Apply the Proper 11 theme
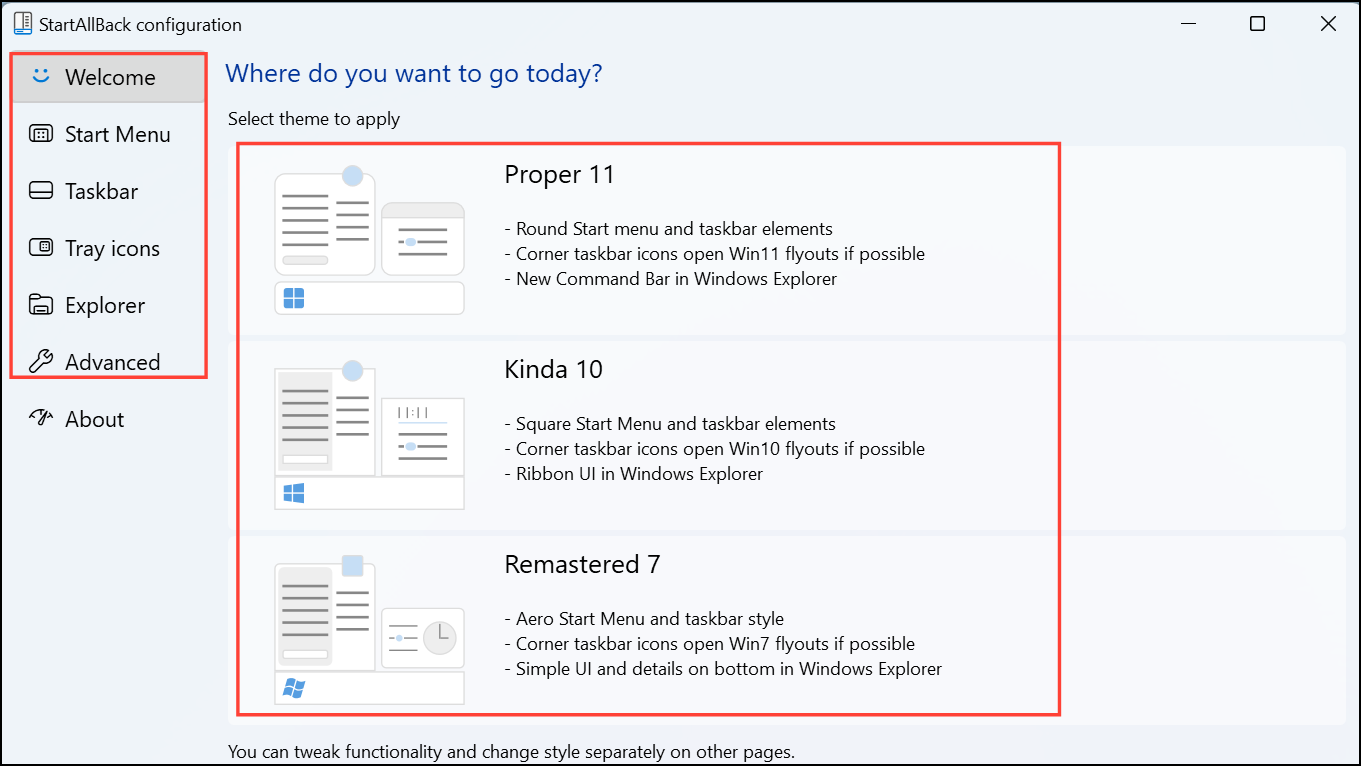1361x766 pixels. tap(786, 240)
